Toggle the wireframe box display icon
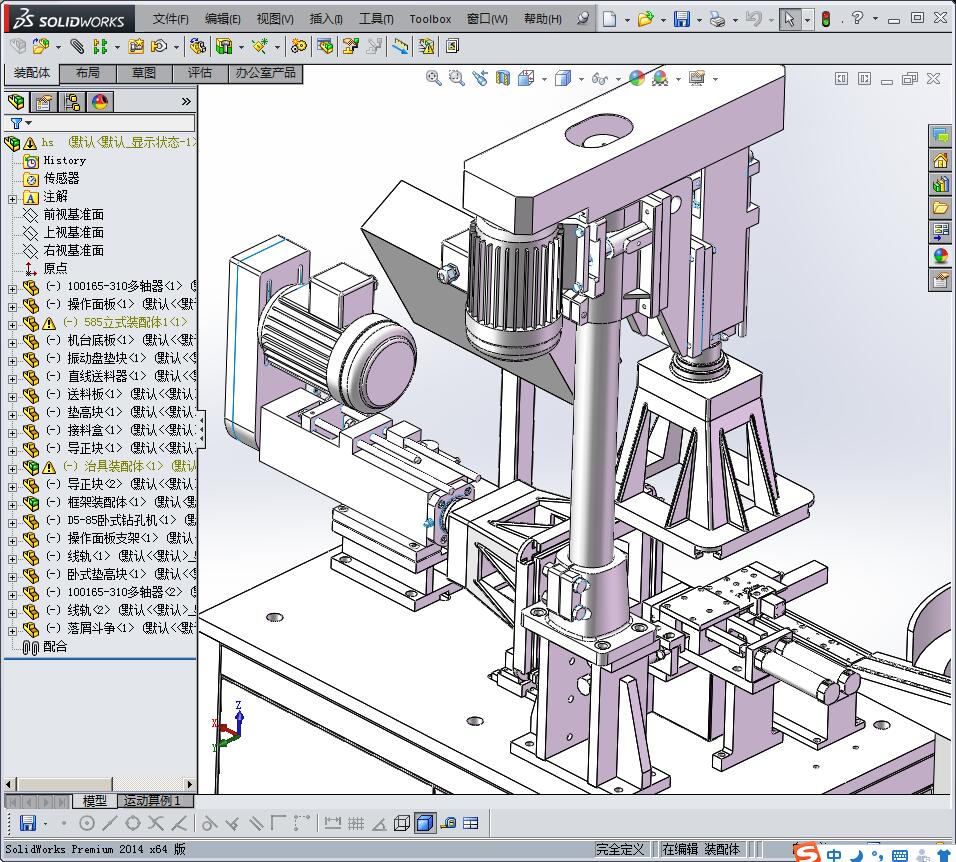Image resolution: width=956 pixels, height=862 pixels. pos(402,823)
